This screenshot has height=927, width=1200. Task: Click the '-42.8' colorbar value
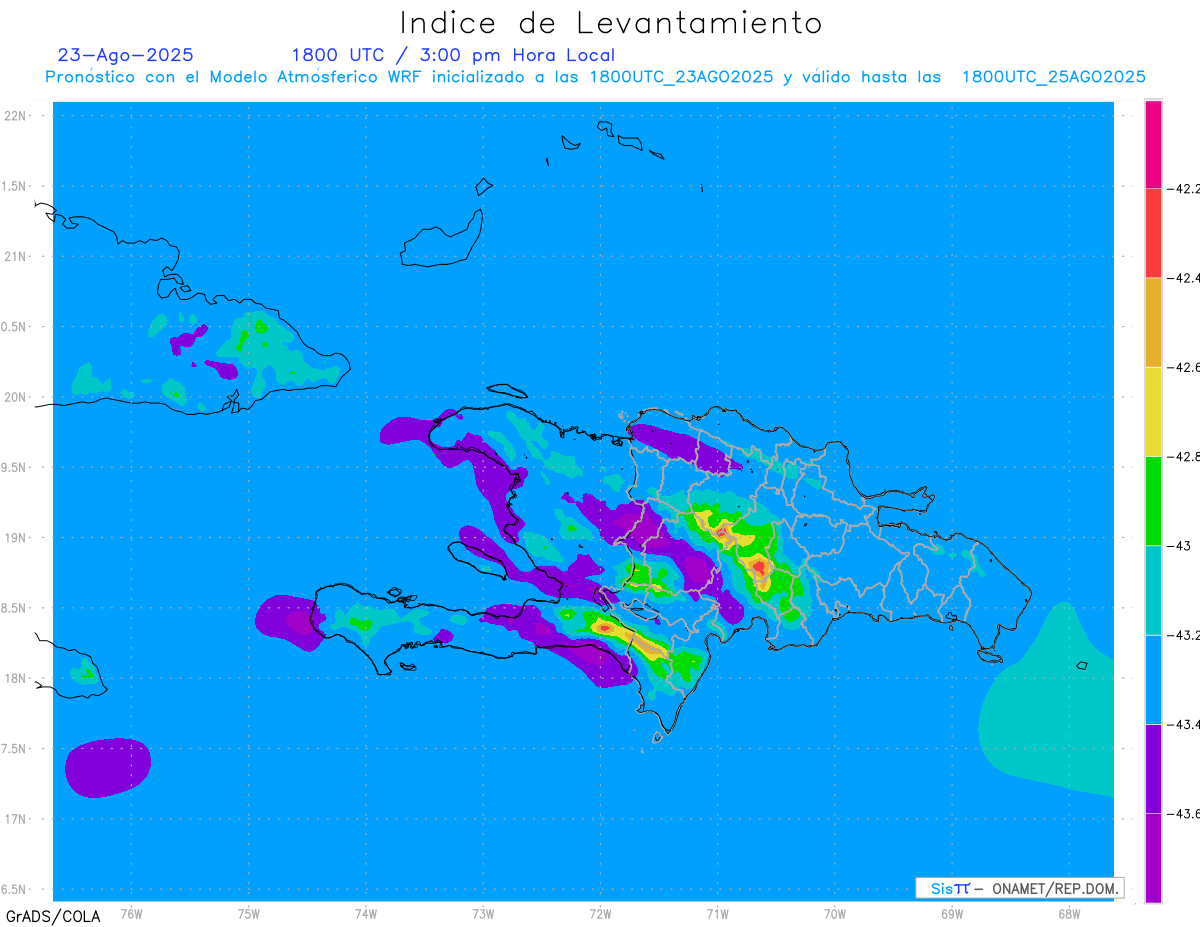(1185, 457)
